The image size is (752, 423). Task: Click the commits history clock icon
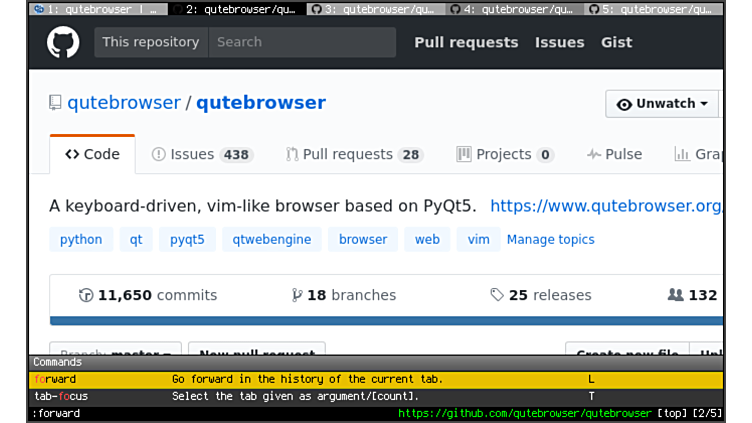click(x=86, y=295)
